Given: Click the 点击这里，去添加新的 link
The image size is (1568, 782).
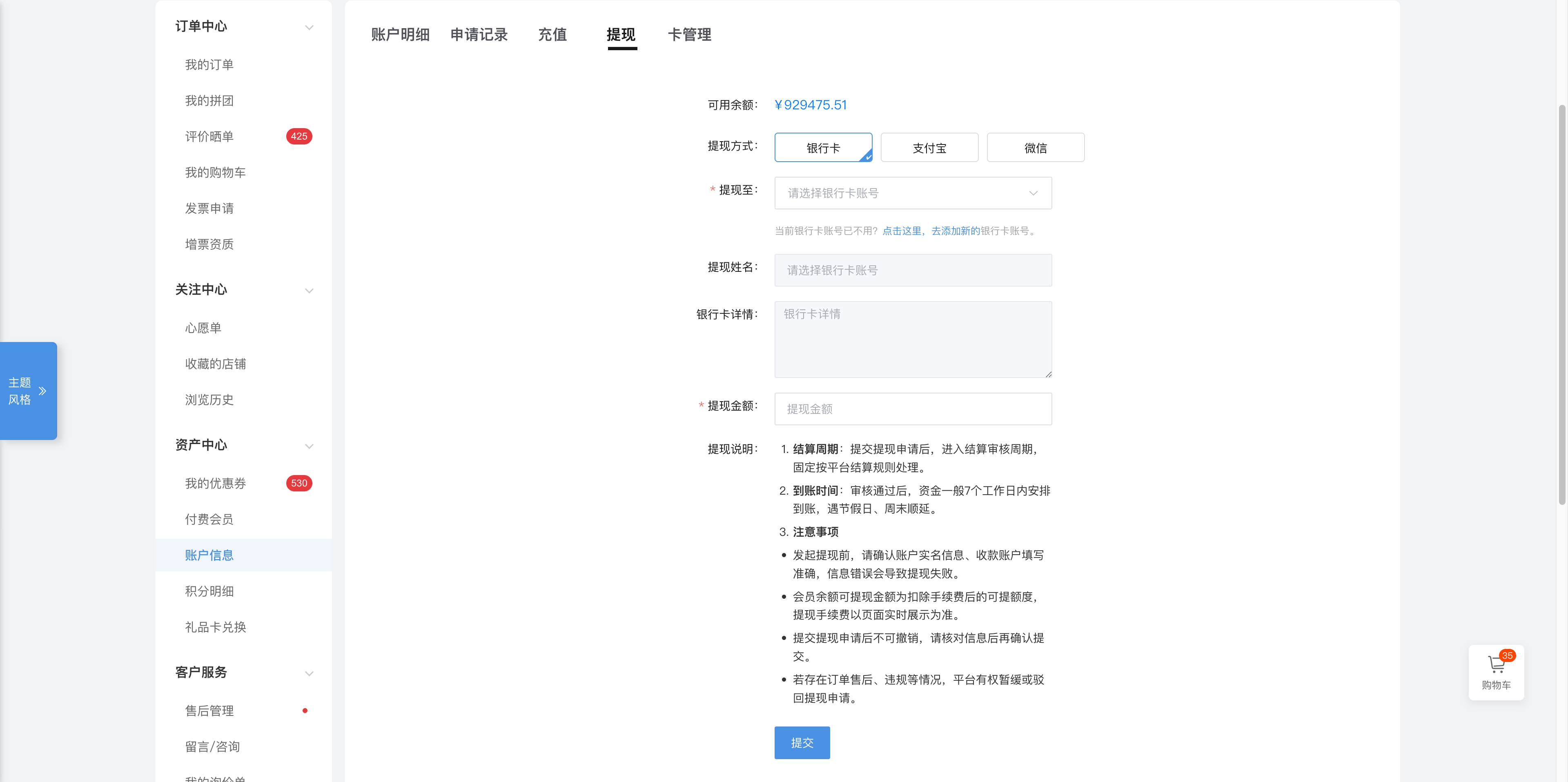Looking at the screenshot, I should (931, 231).
